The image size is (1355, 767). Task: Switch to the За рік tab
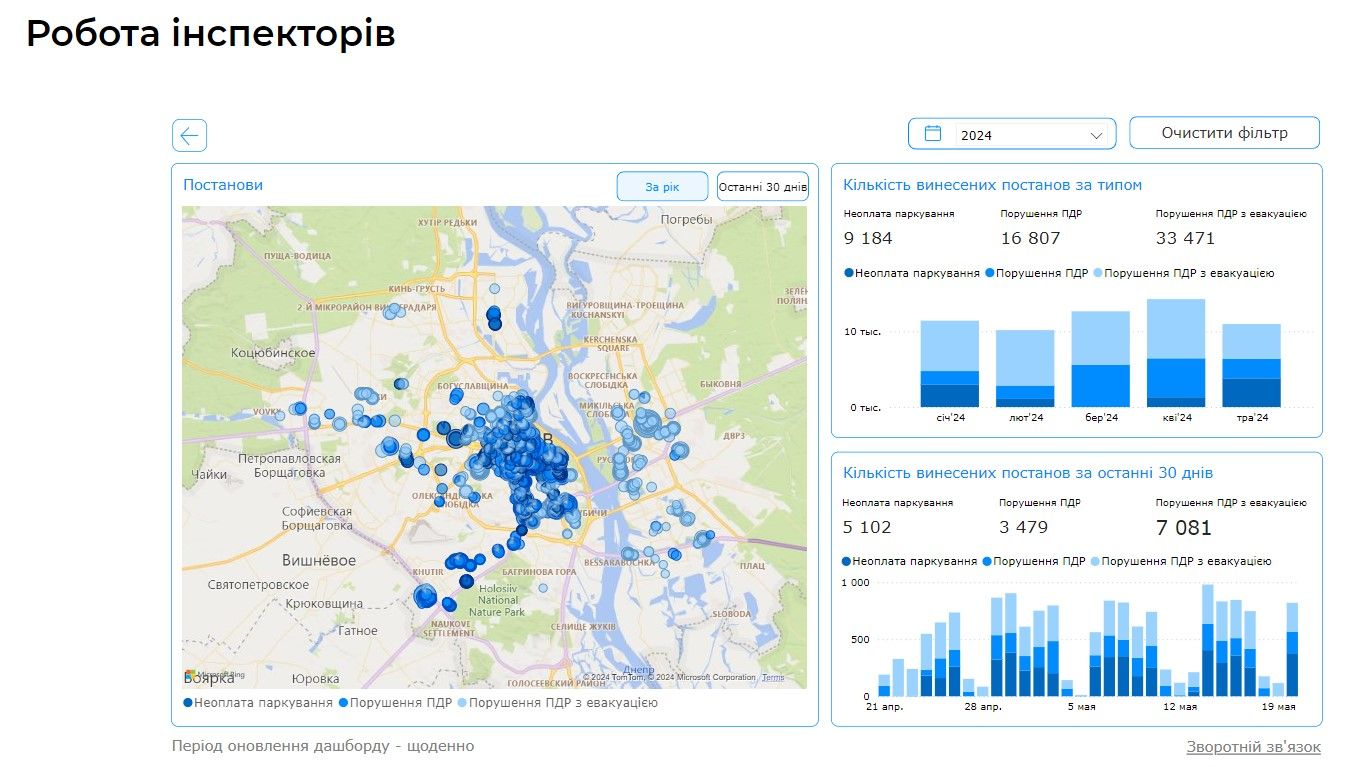pos(662,187)
